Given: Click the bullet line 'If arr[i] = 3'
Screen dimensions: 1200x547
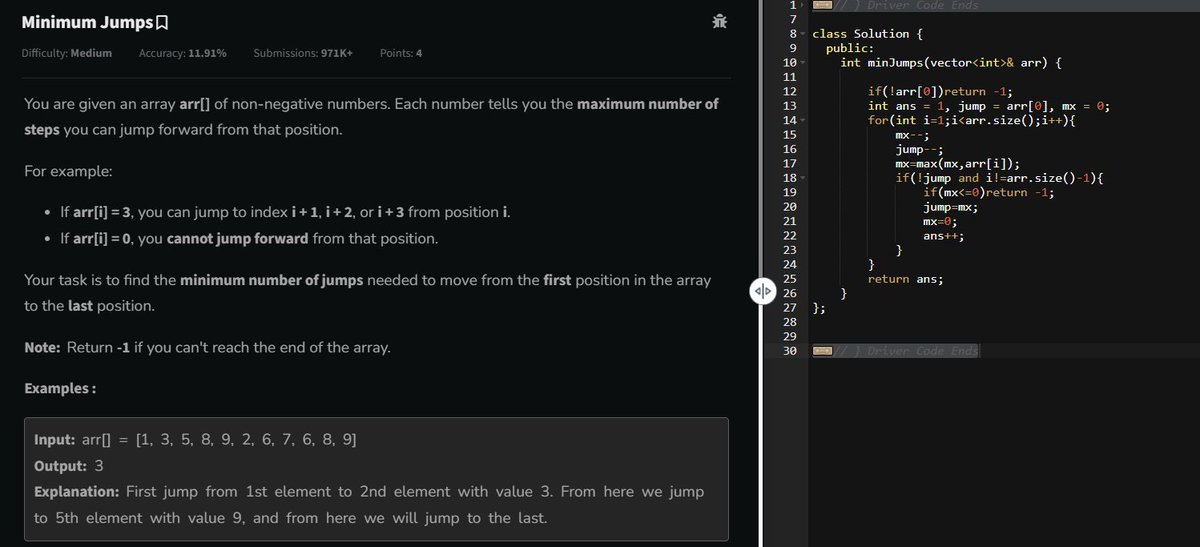Looking at the screenshot, I should pyautogui.click(x=285, y=213).
